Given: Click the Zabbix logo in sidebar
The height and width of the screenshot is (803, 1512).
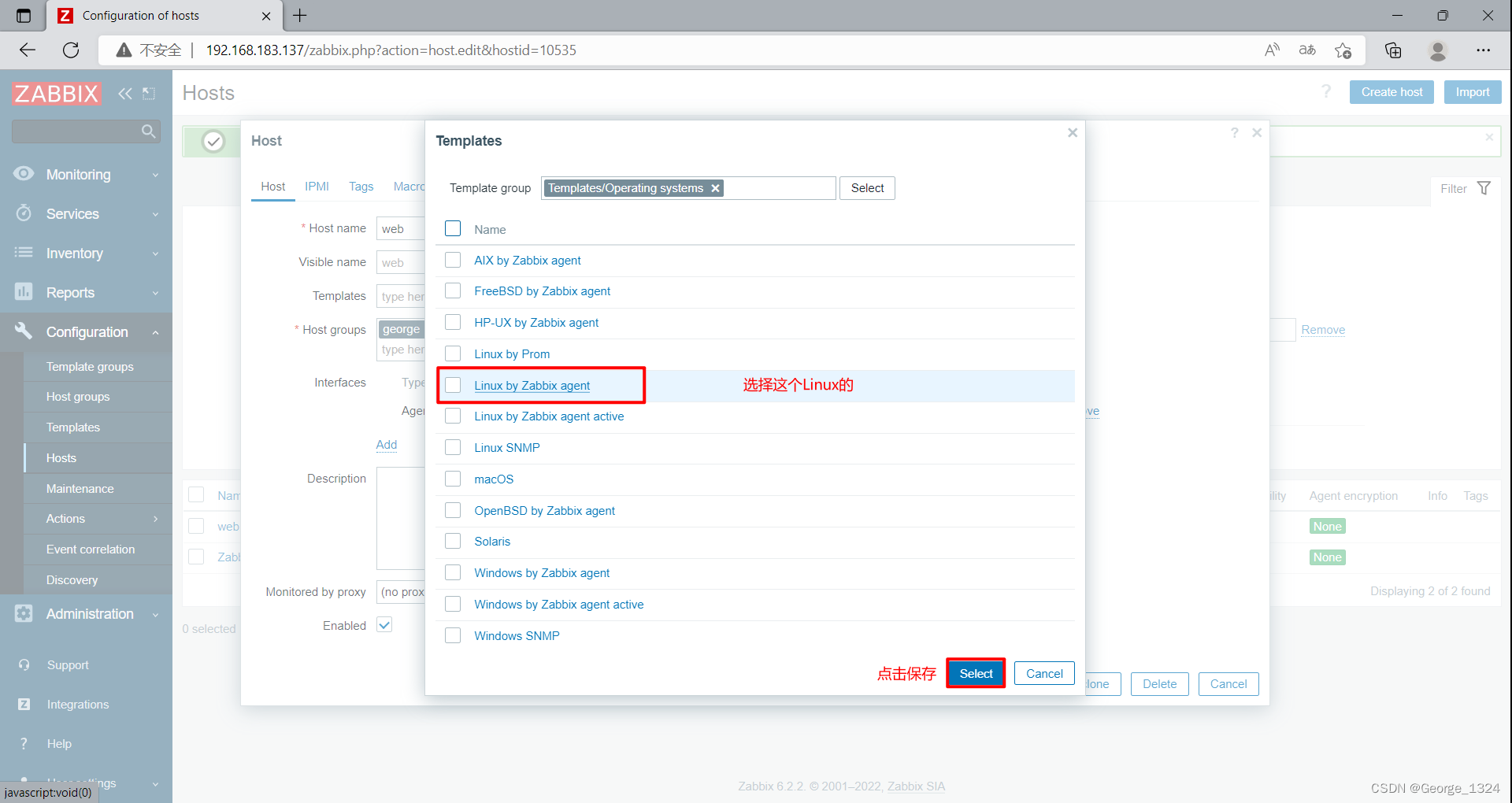Looking at the screenshot, I should [57, 94].
